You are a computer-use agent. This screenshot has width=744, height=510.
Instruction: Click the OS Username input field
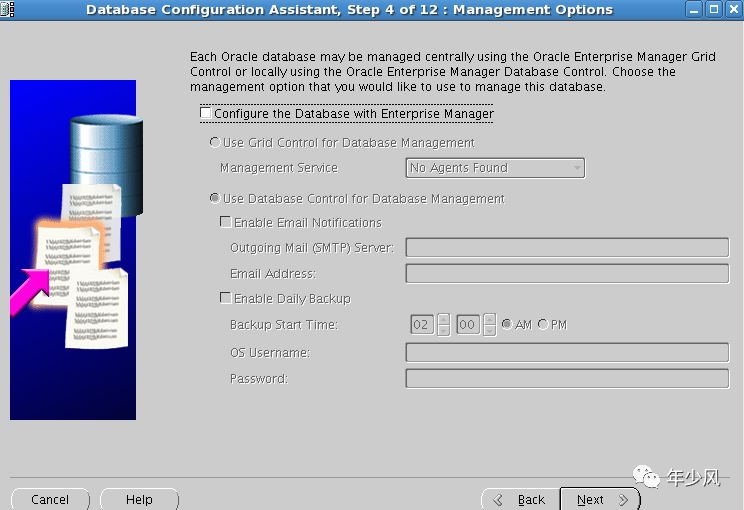click(x=567, y=352)
